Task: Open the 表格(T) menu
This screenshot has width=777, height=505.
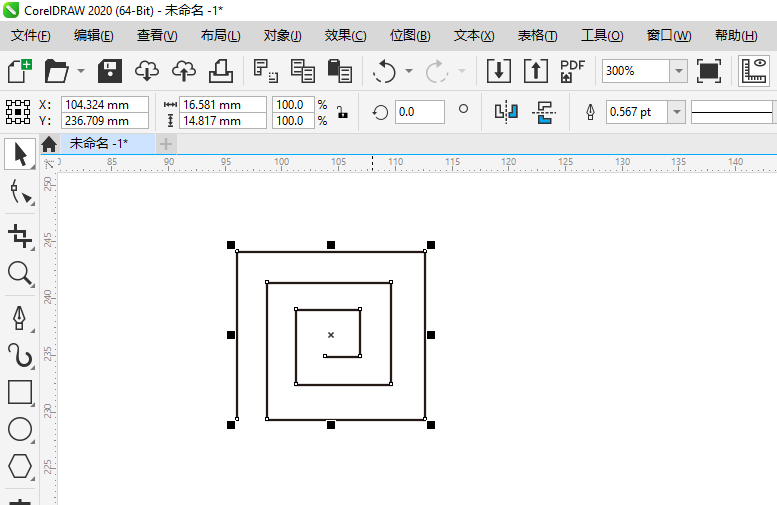Action: pos(537,36)
